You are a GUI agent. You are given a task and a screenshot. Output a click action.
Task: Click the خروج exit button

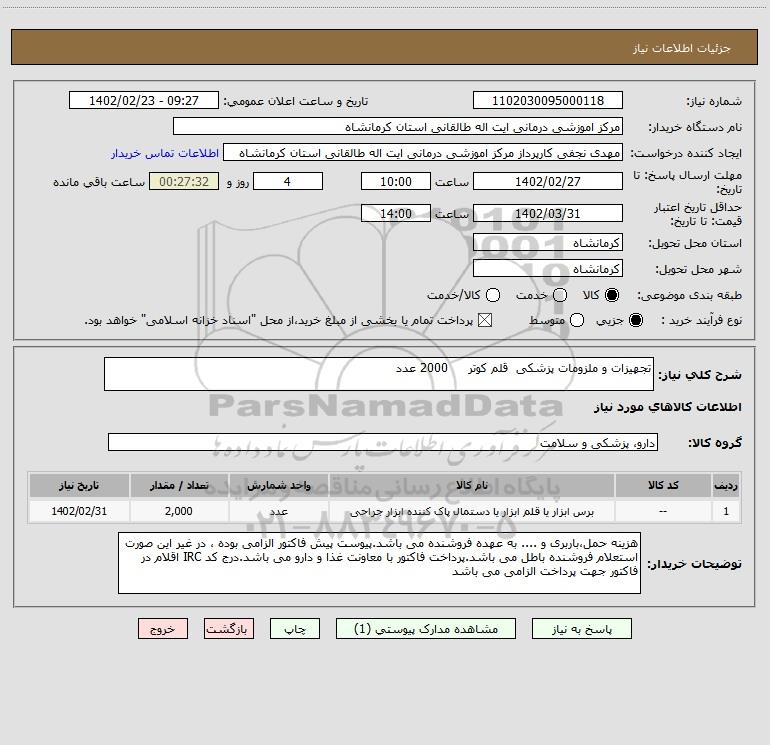point(163,629)
